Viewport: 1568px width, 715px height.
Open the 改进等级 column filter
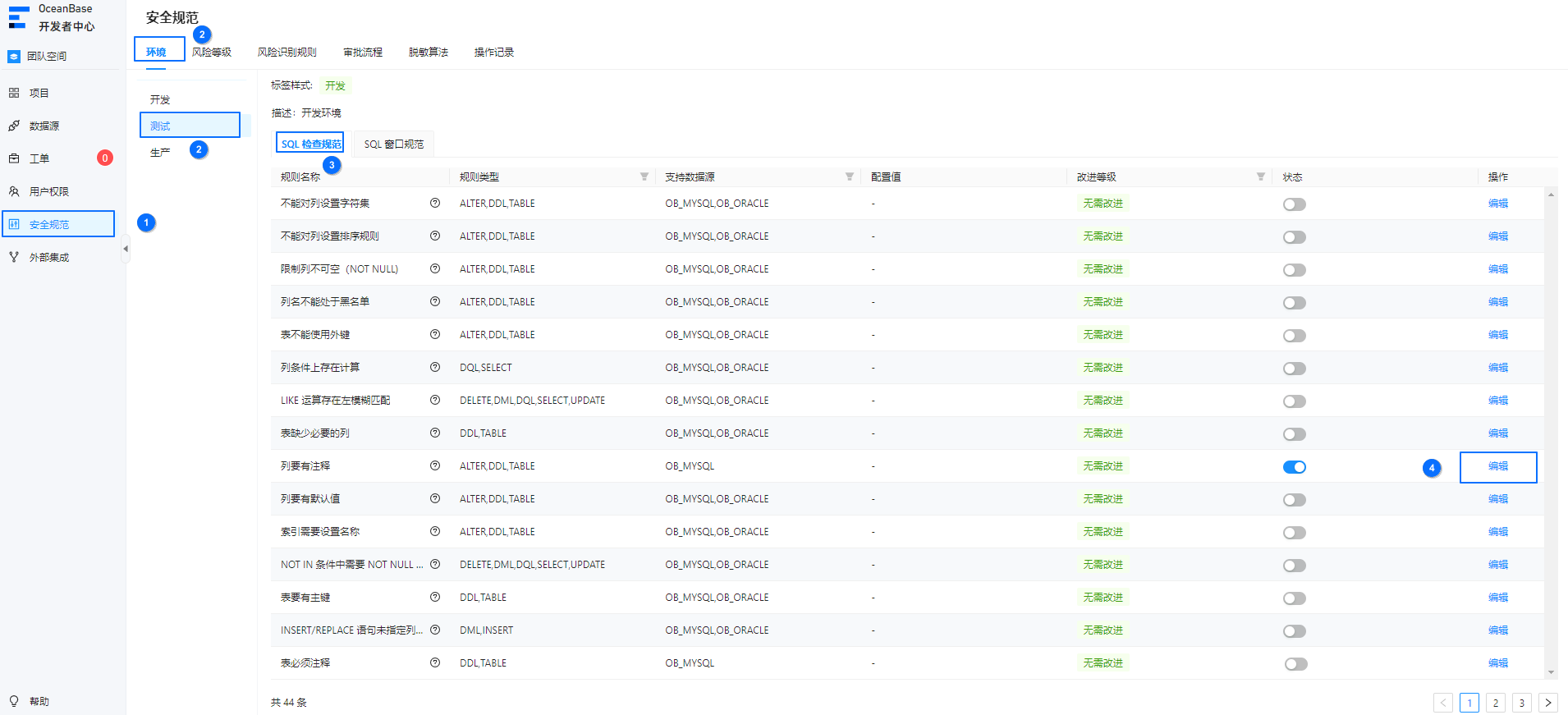(1261, 176)
